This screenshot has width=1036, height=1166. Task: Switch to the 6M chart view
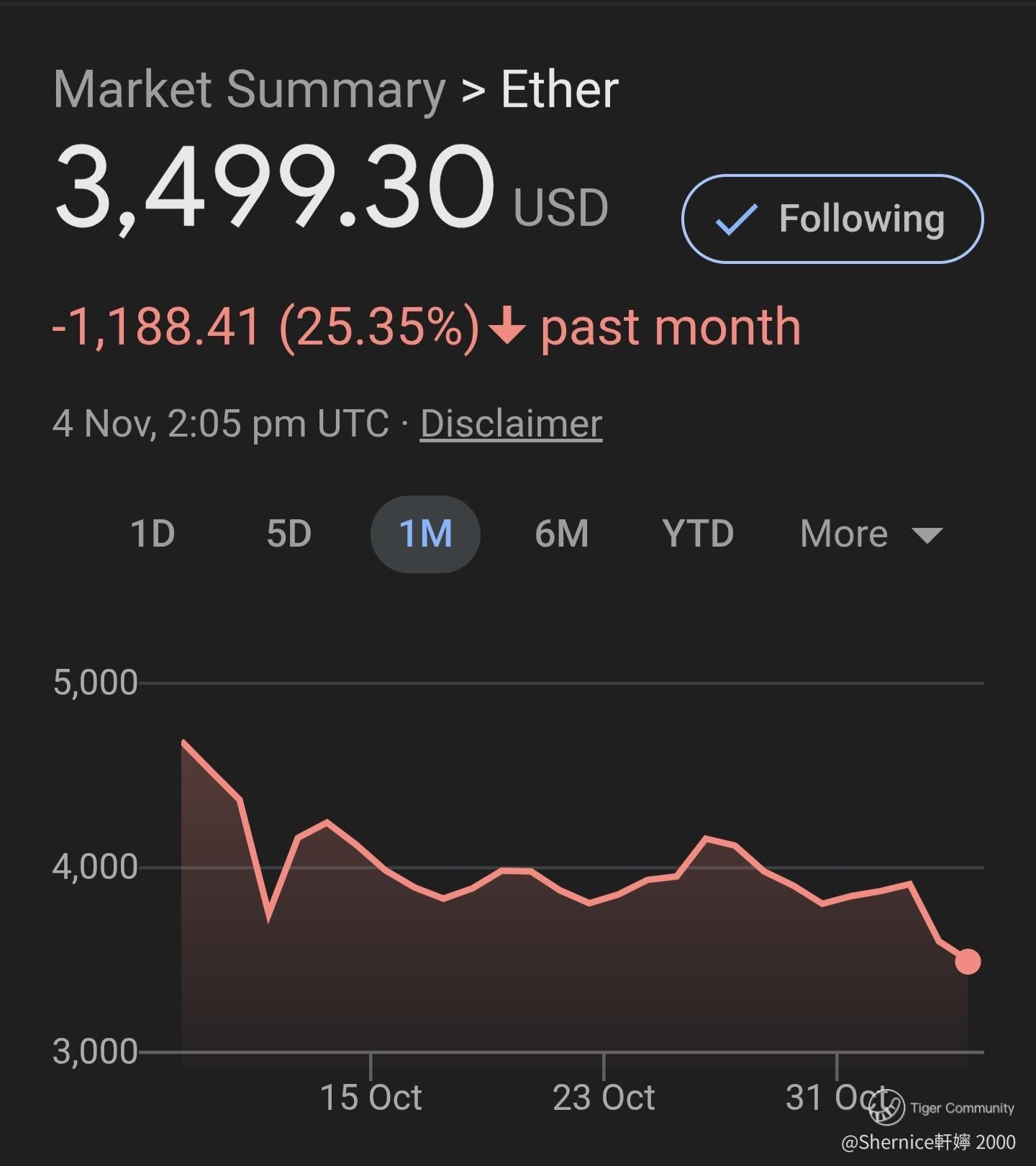(x=561, y=534)
